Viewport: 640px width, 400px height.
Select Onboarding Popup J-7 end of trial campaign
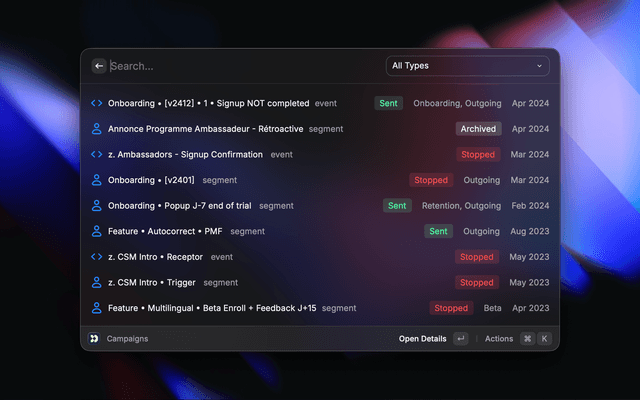pyautogui.click(x=320, y=206)
